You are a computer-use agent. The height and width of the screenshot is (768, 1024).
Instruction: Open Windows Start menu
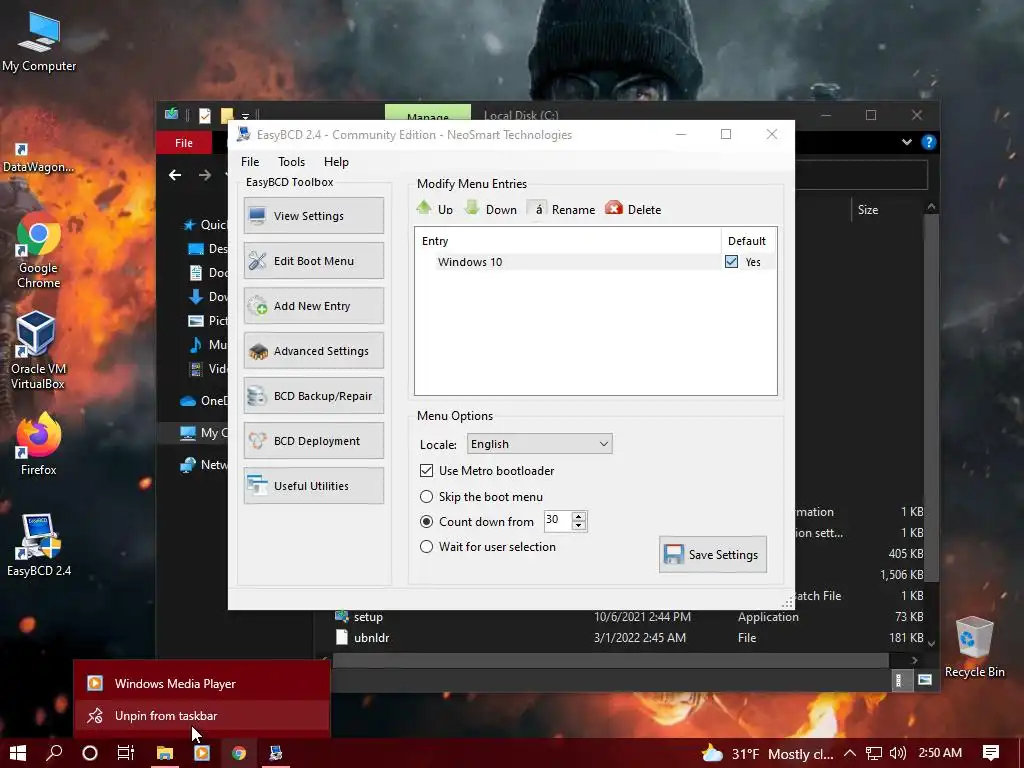[x=18, y=753]
